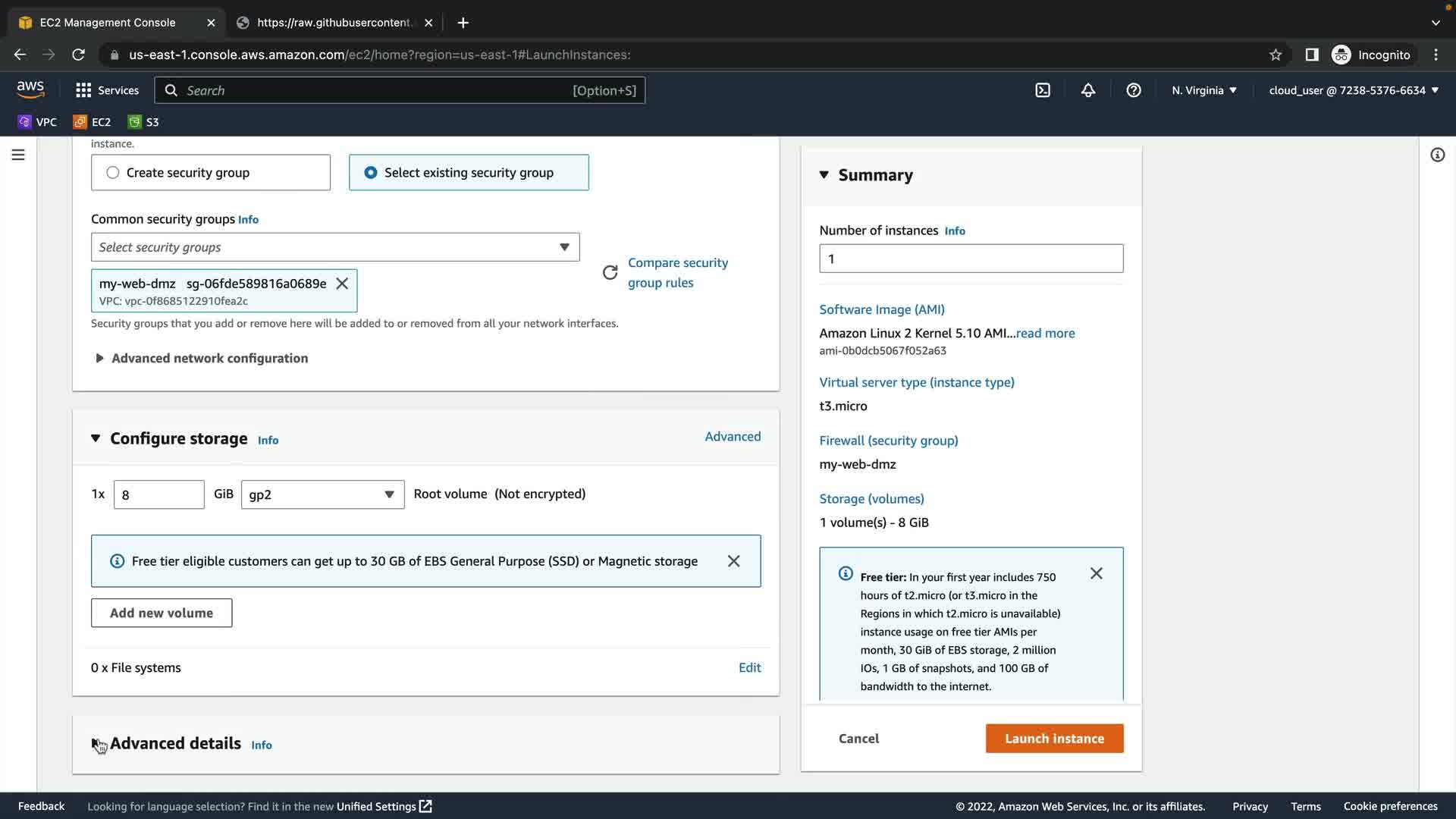Click the info panel icon at right edge
This screenshot has width=1456, height=819.
tap(1437, 155)
